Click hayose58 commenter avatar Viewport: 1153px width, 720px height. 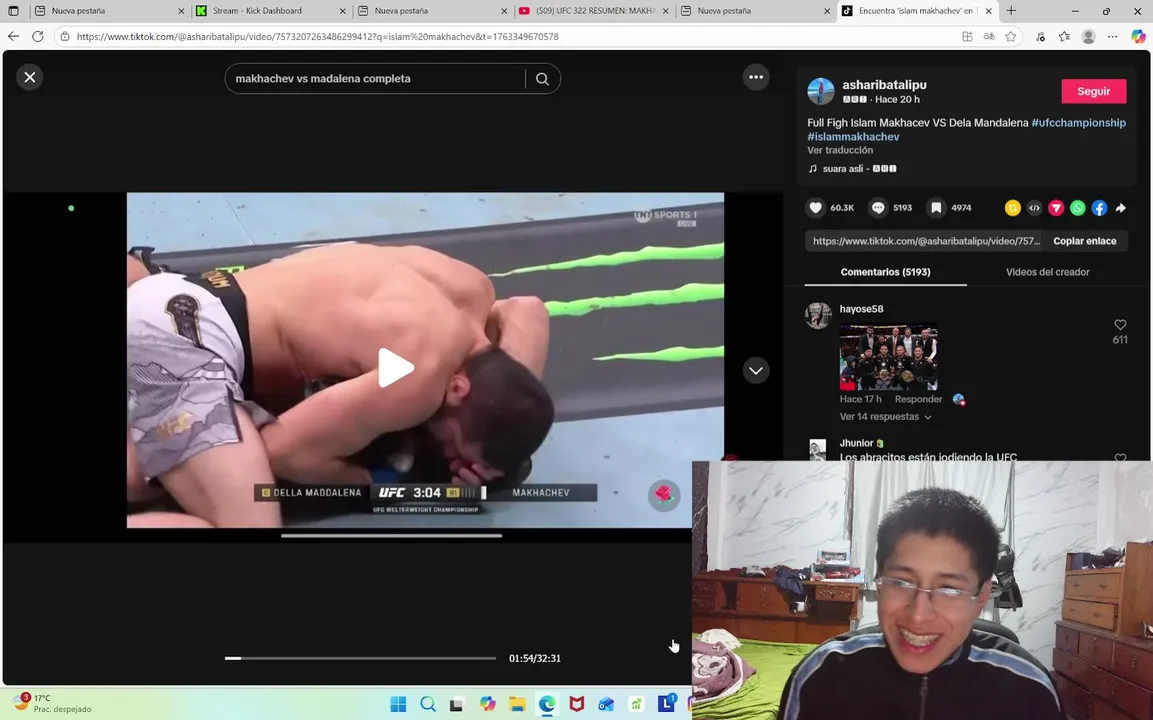pos(818,316)
